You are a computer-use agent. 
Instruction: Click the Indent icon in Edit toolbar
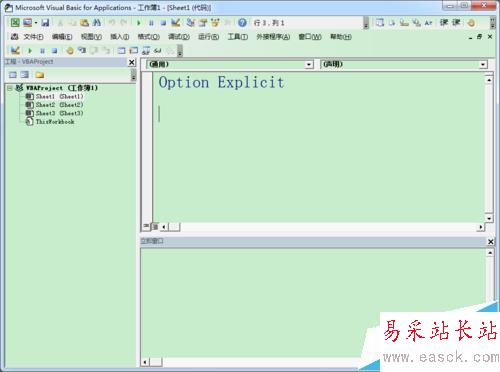tap(444, 23)
